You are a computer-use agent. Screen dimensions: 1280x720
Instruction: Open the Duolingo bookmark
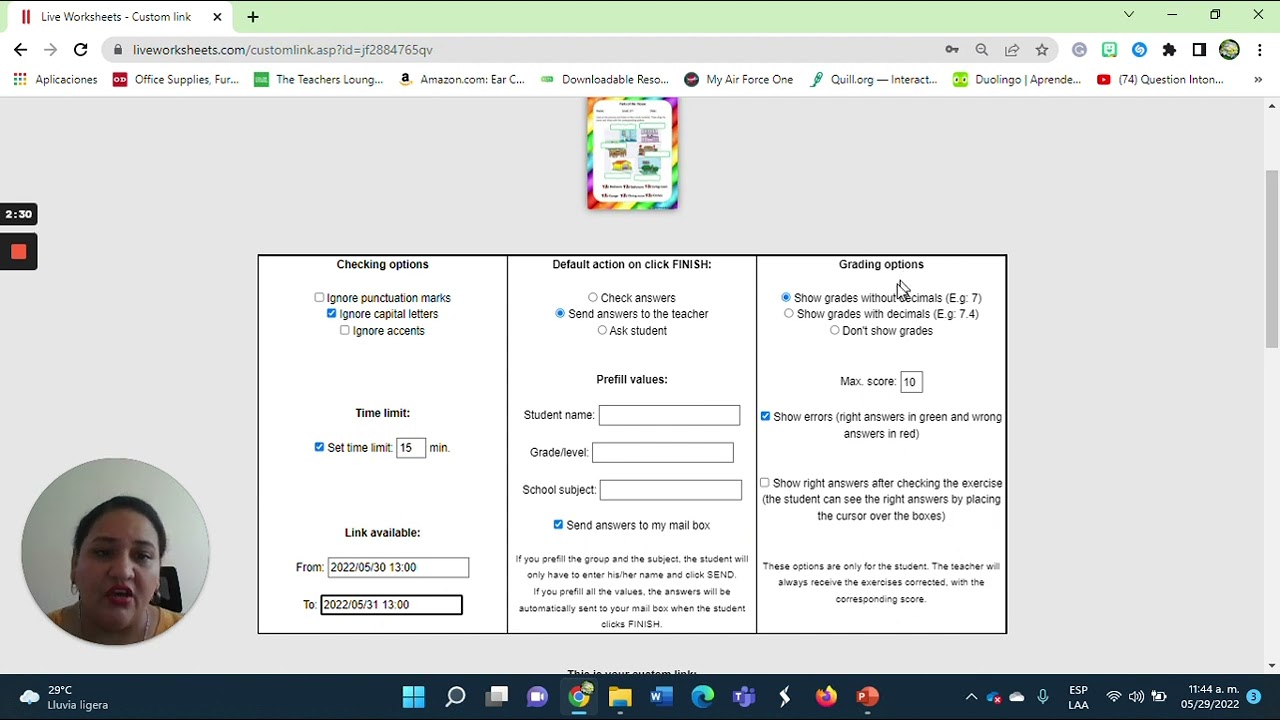coord(1017,79)
